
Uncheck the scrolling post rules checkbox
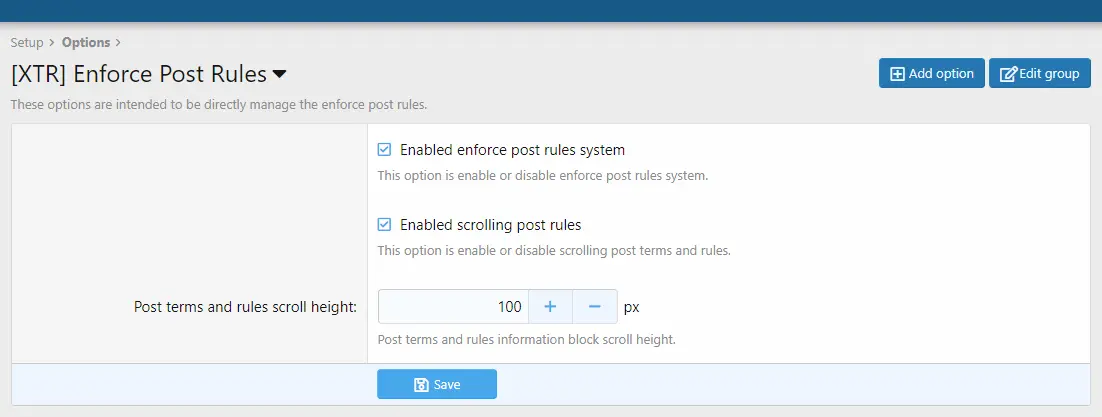(384, 224)
